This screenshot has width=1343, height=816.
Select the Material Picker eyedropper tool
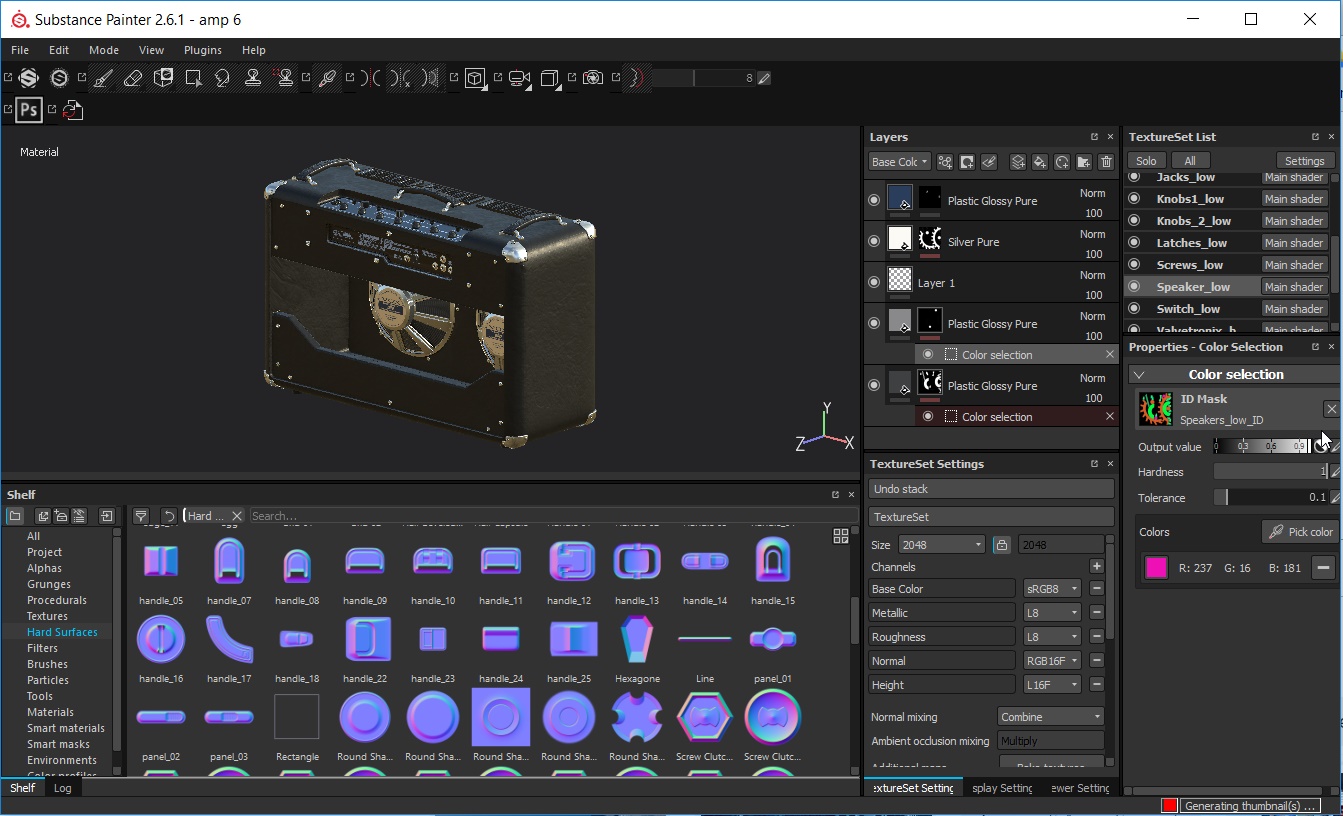pos(326,78)
